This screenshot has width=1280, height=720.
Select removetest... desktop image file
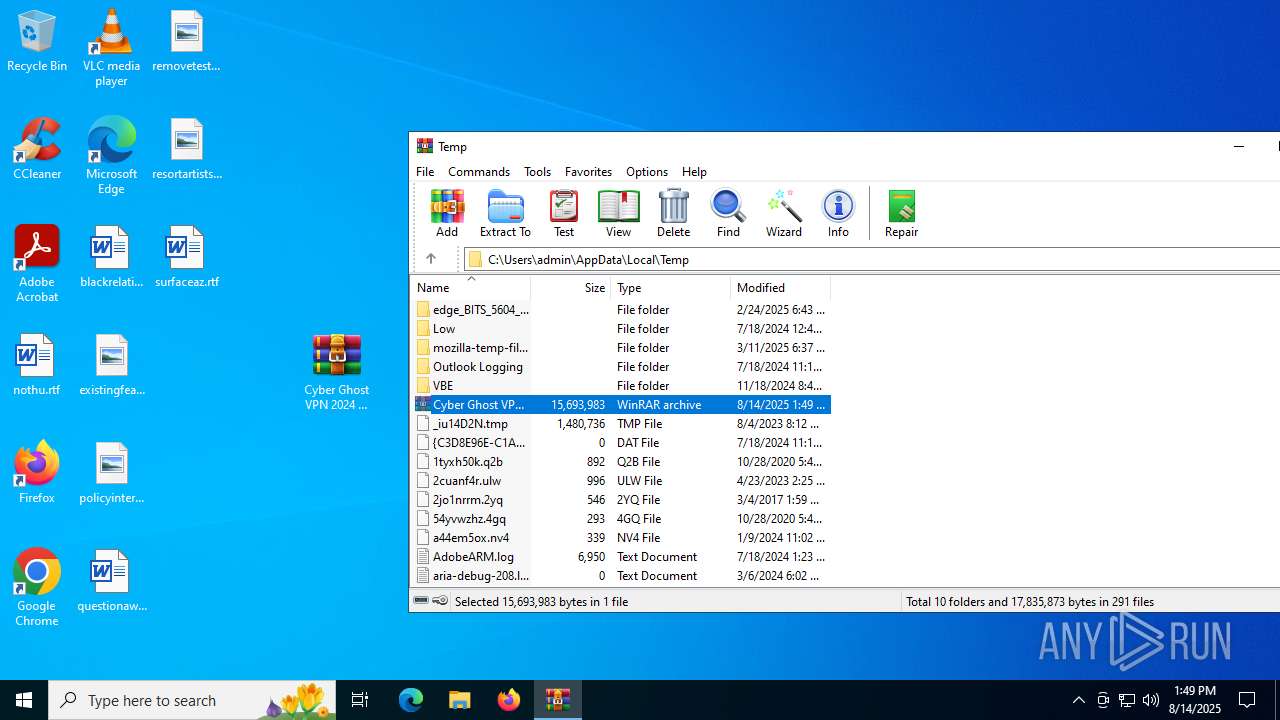(186, 41)
